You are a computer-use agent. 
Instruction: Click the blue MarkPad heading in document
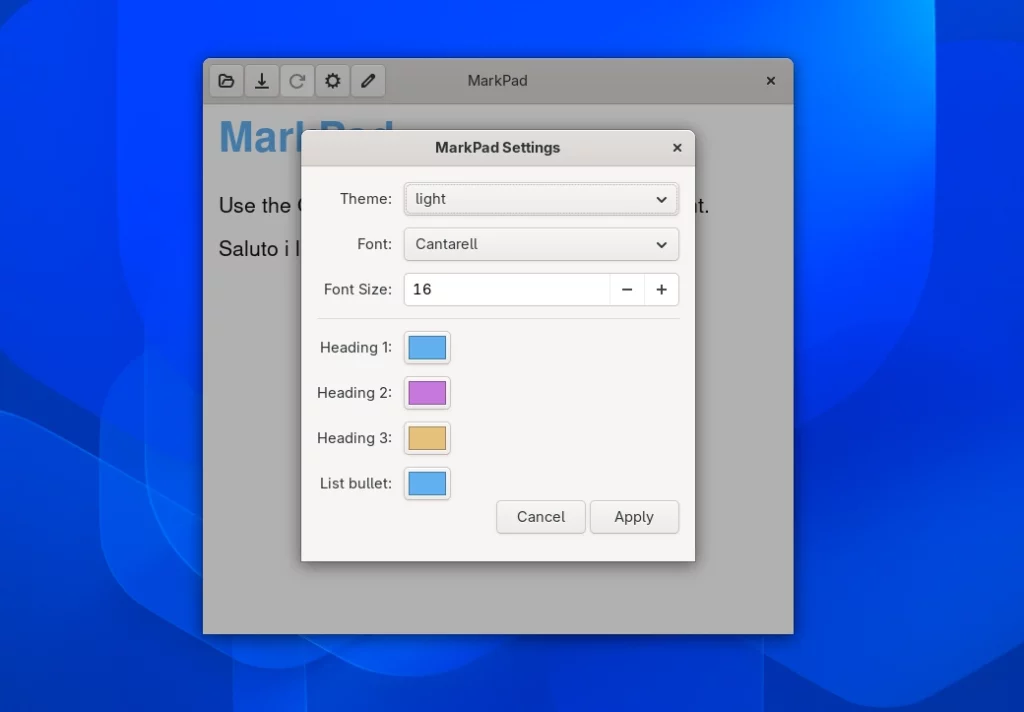tap(260, 137)
